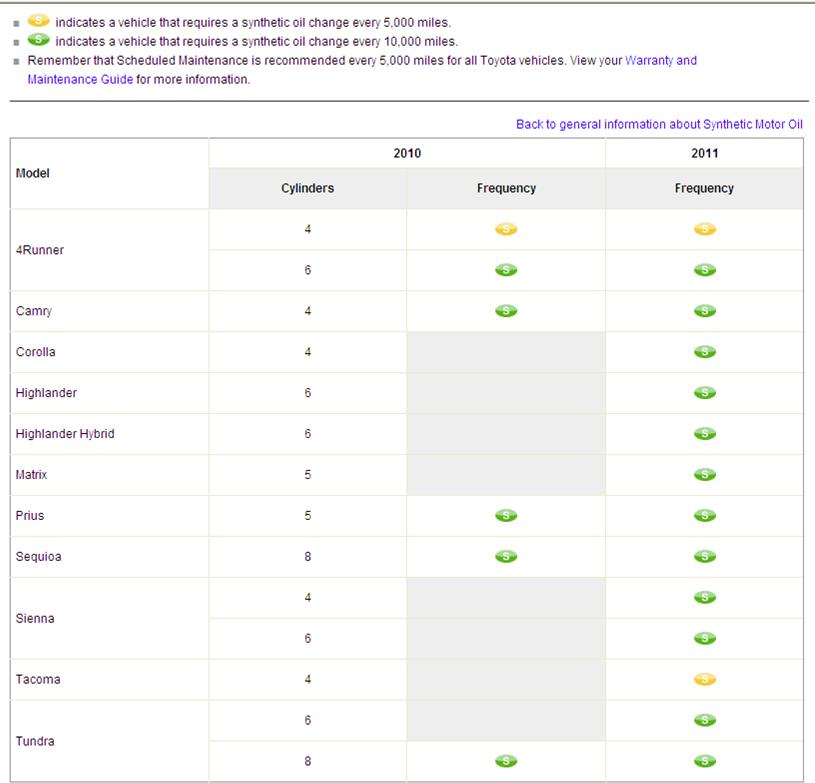Click the legend text about 5,000 miles oil change

tap(253, 23)
